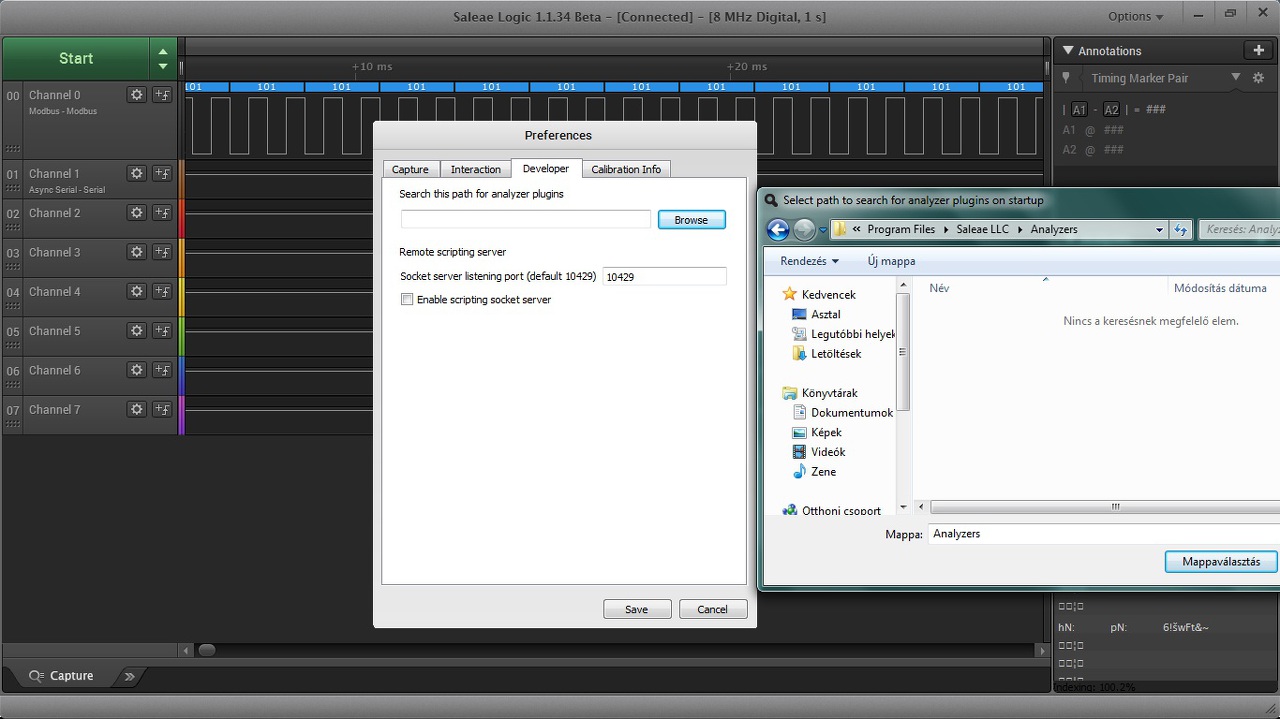Open address bar path history dropdown

1159,230
